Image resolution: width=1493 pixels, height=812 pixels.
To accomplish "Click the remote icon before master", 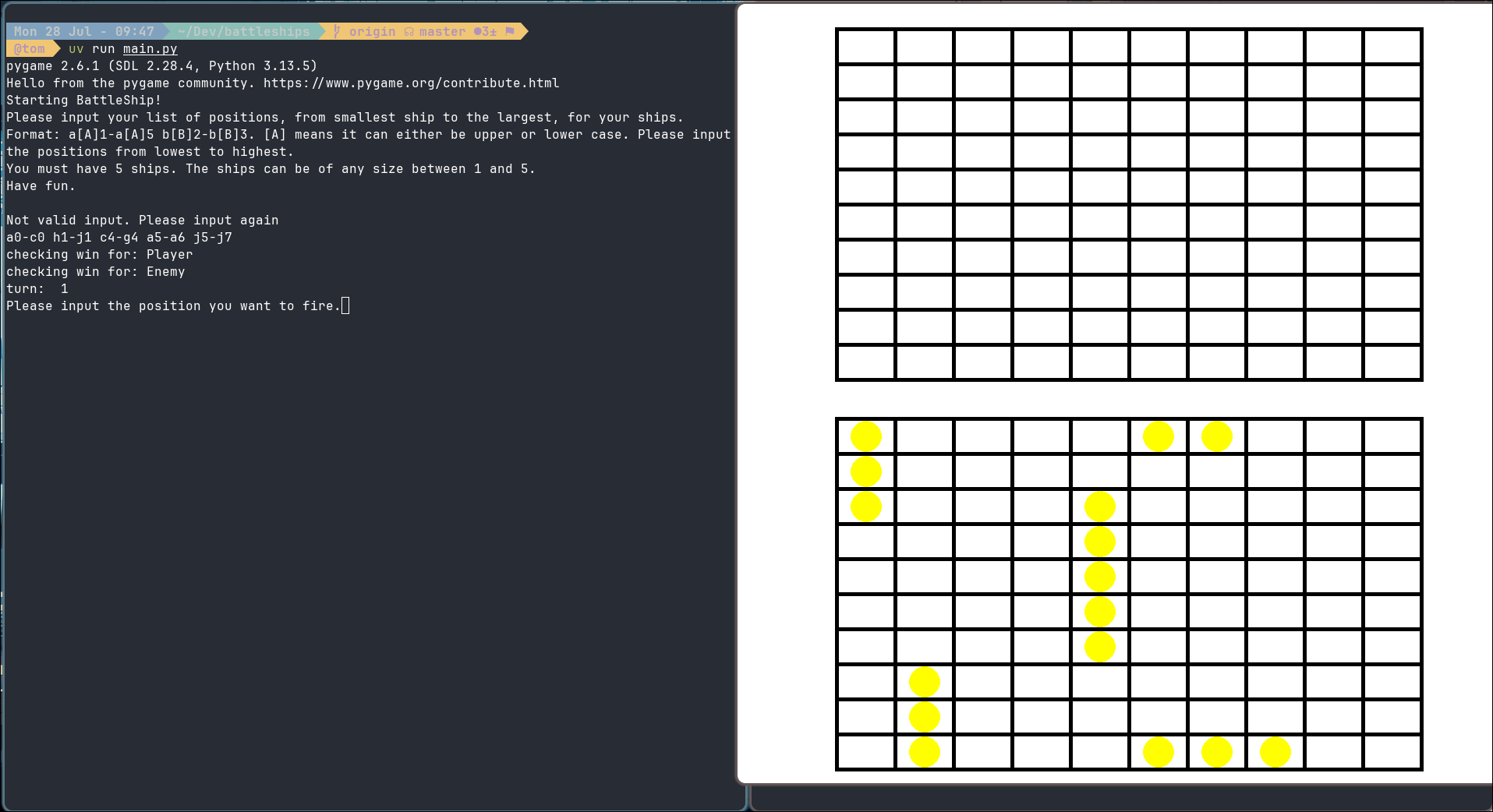I will pyautogui.click(x=409, y=32).
